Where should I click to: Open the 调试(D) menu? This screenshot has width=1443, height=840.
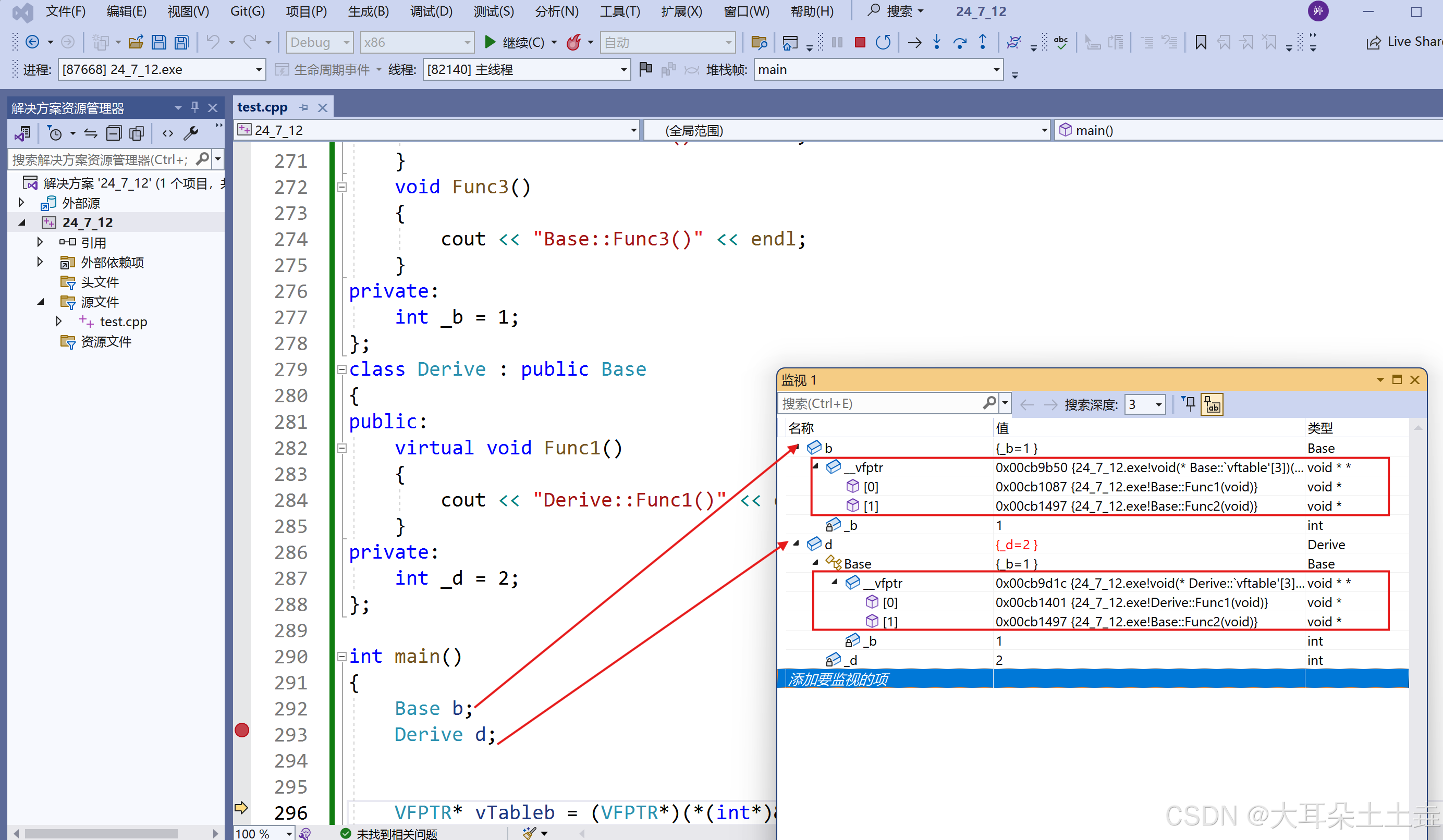tap(431, 11)
